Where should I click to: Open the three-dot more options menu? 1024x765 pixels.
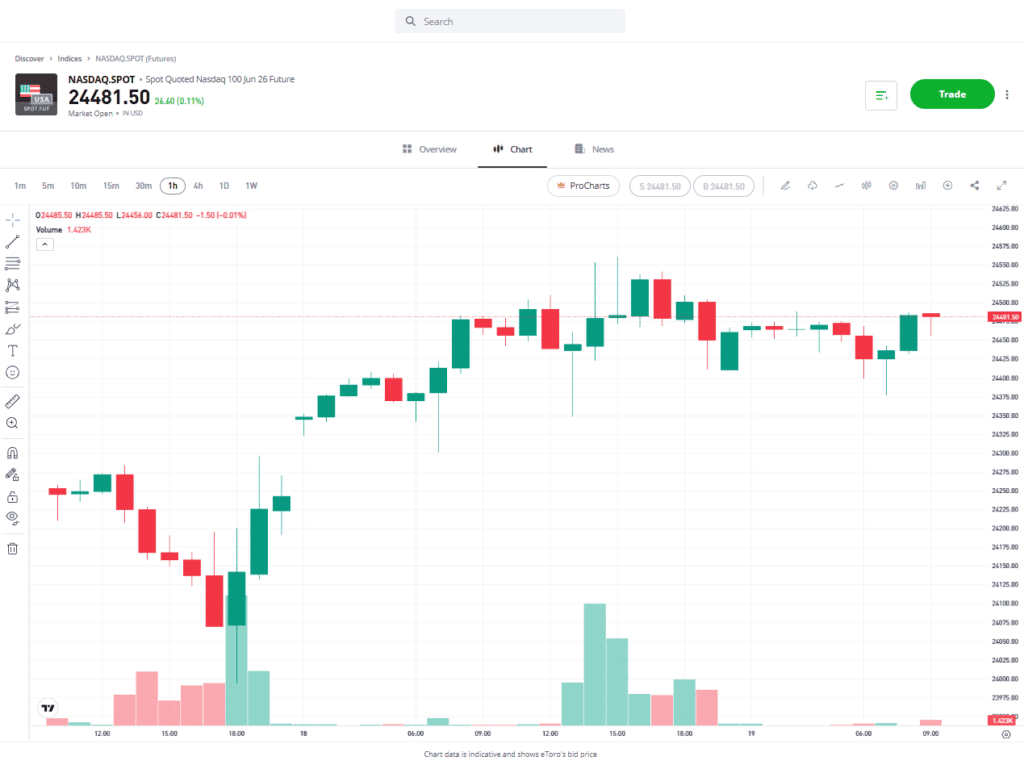[1007, 95]
